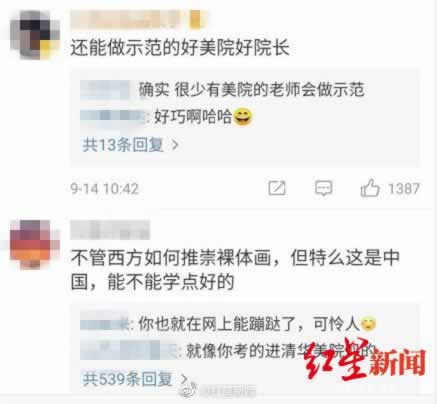Tap the laughing emoji after 好巧啊哈哈
This screenshot has height=404, width=437.
click(x=243, y=117)
